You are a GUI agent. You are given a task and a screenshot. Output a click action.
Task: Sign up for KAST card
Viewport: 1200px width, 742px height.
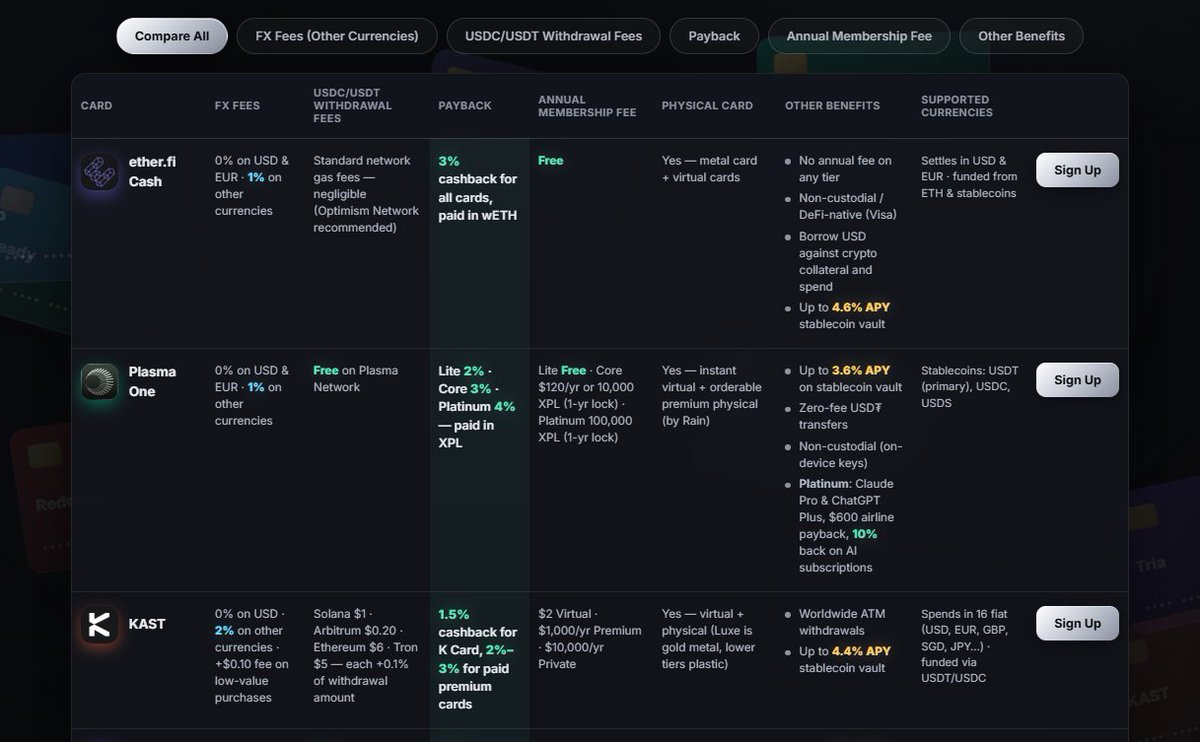click(1077, 623)
